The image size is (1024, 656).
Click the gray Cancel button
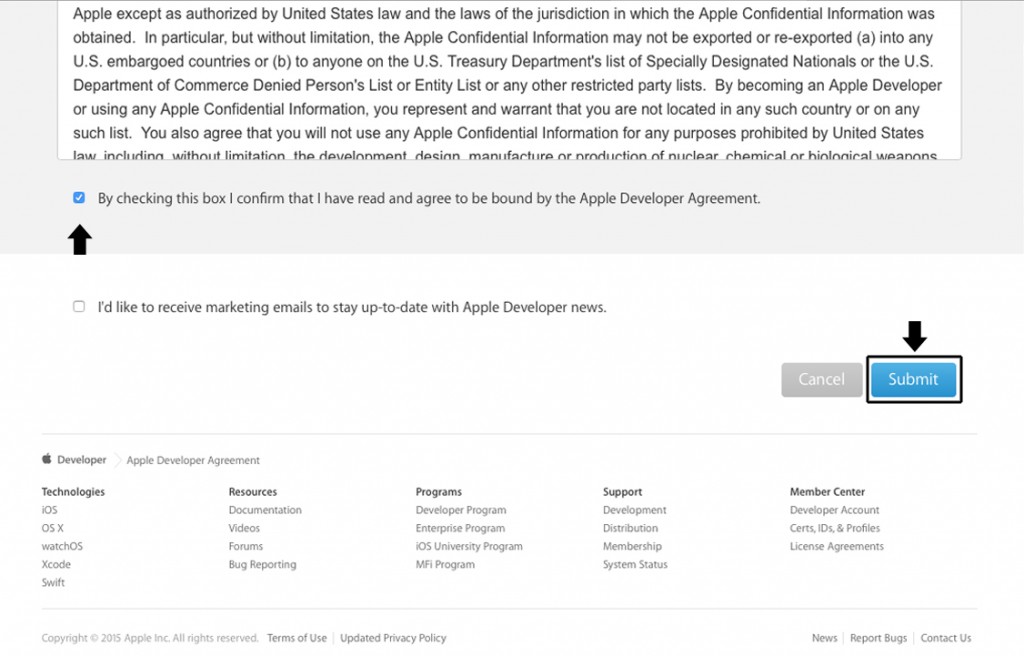(x=821, y=380)
